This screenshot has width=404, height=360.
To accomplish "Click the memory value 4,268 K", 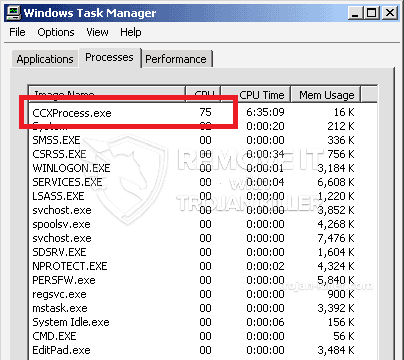I will coord(336,224).
